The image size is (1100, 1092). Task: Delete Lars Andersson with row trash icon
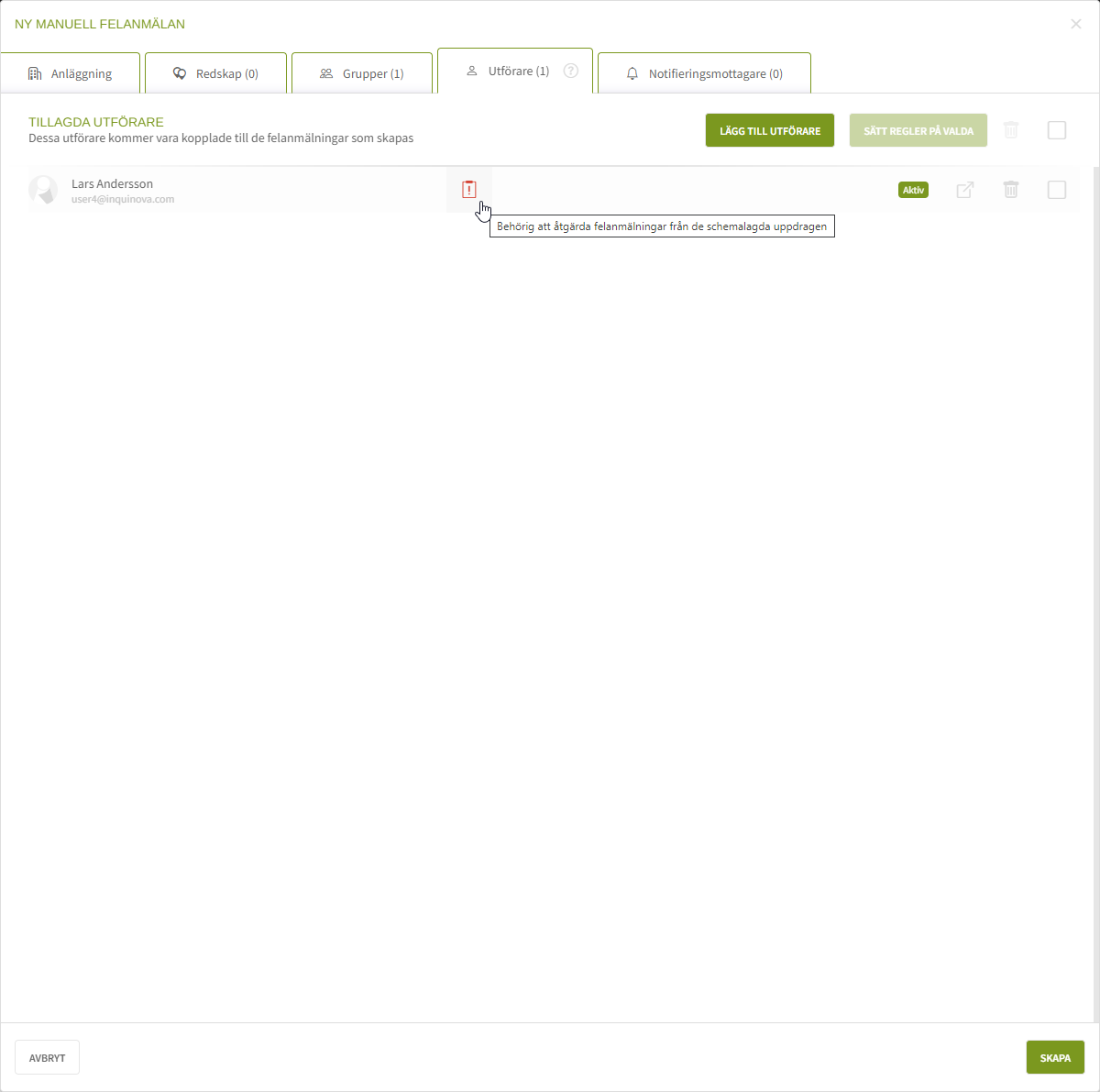tap(1011, 190)
